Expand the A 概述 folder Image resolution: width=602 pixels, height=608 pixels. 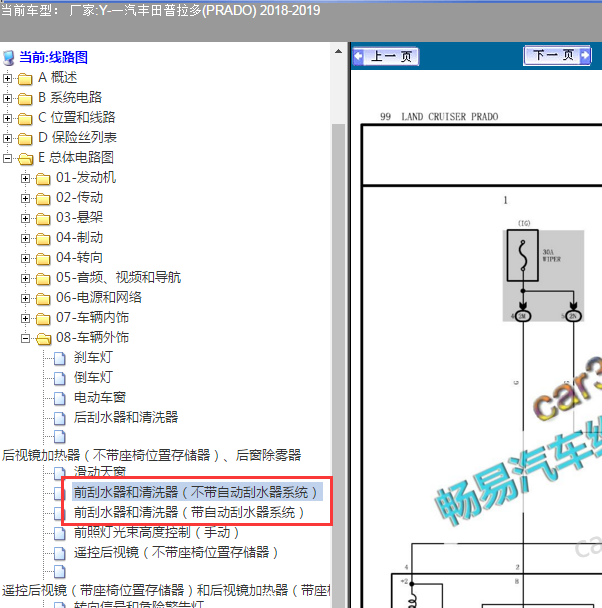point(7,78)
